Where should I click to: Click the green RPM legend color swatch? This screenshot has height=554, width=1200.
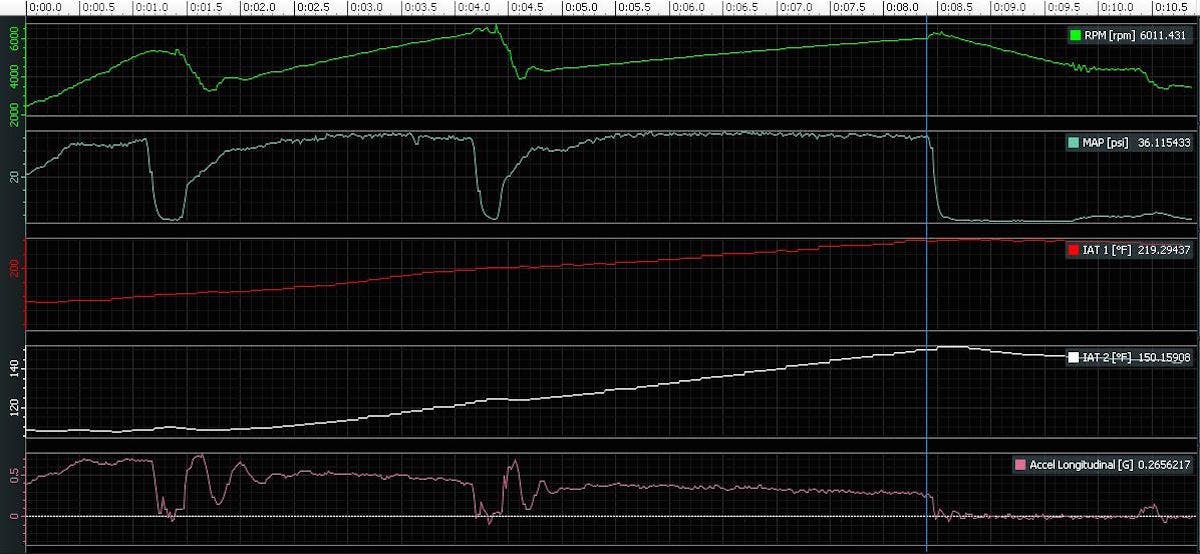click(1075, 36)
